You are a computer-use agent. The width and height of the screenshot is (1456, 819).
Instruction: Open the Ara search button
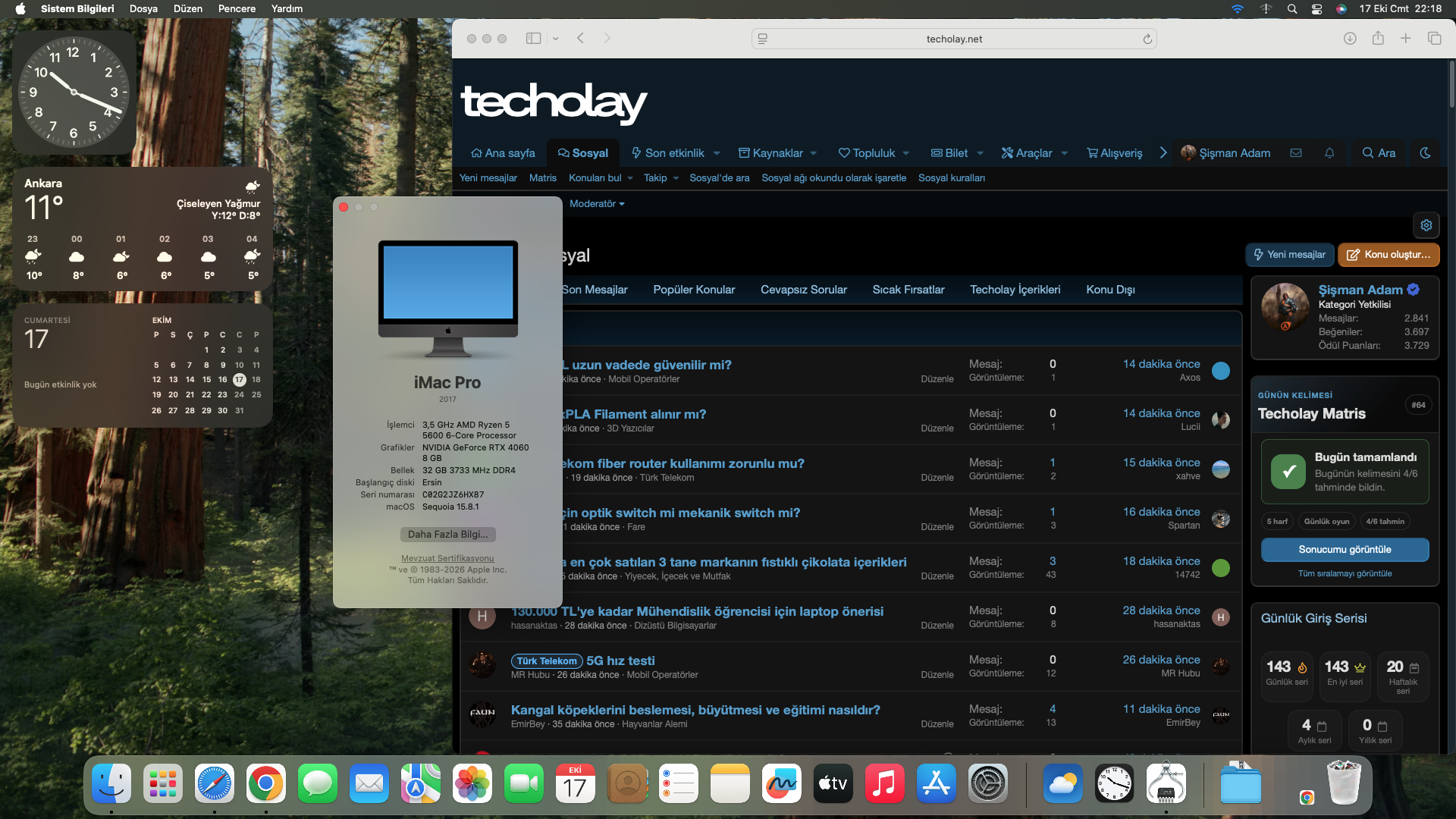[1379, 153]
